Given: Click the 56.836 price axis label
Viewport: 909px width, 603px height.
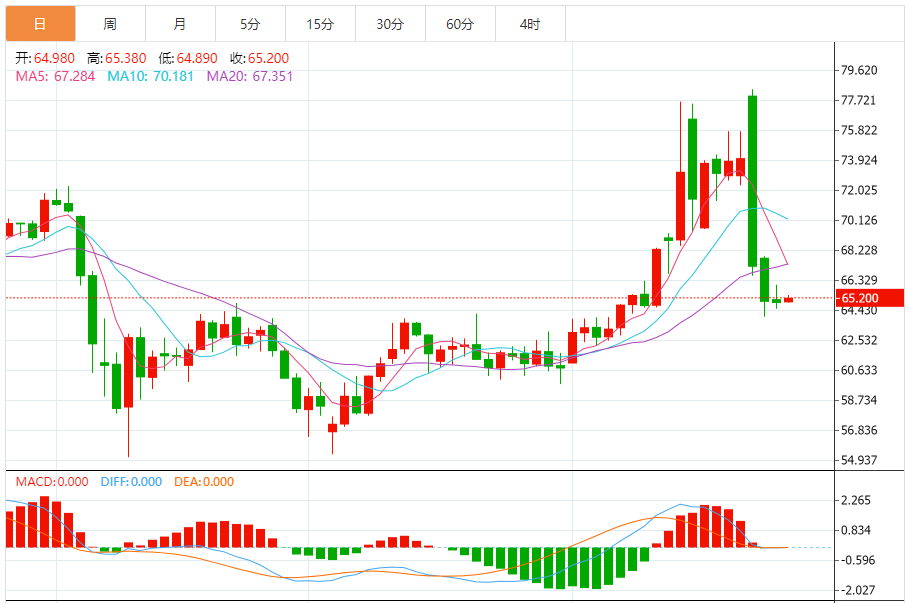Looking at the screenshot, I should pos(859,430).
